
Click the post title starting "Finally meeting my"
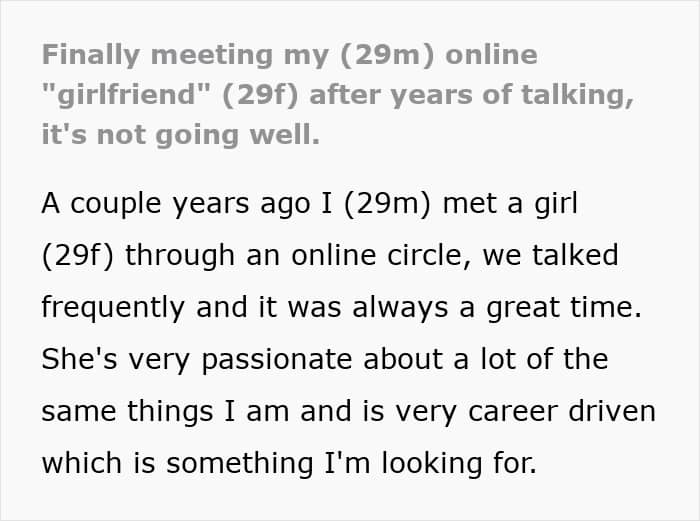point(338,95)
